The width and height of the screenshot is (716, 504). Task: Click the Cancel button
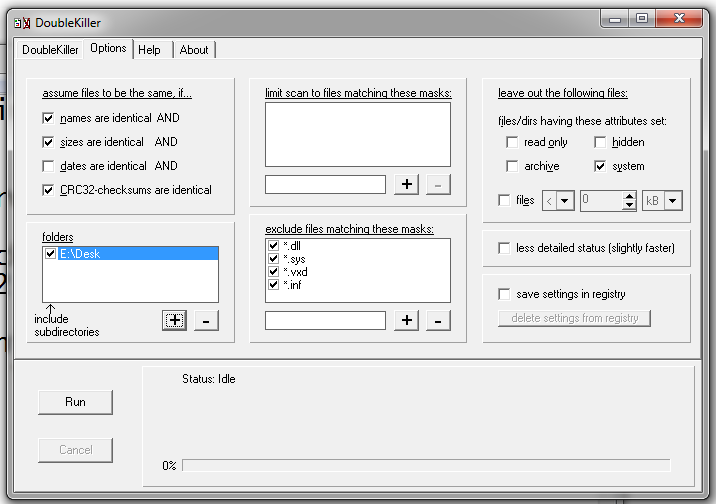(x=75, y=450)
